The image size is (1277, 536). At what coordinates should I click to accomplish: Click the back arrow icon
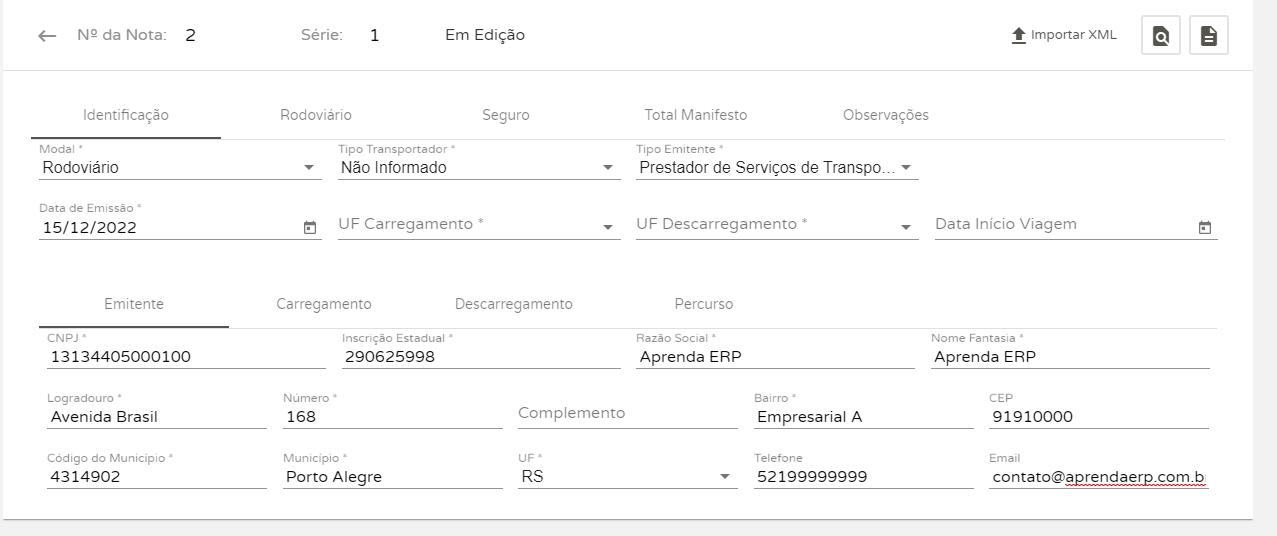(x=47, y=36)
